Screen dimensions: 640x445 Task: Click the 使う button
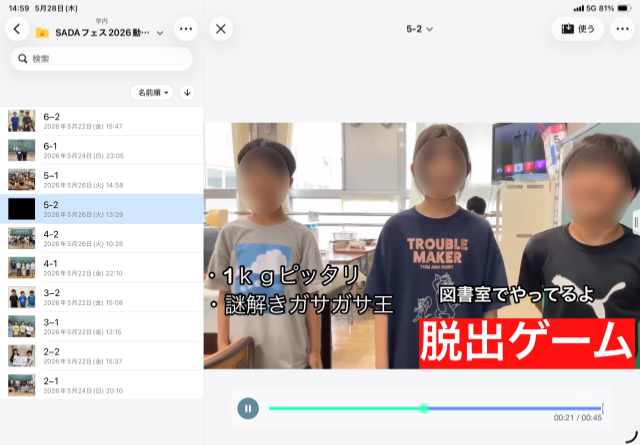[578, 29]
